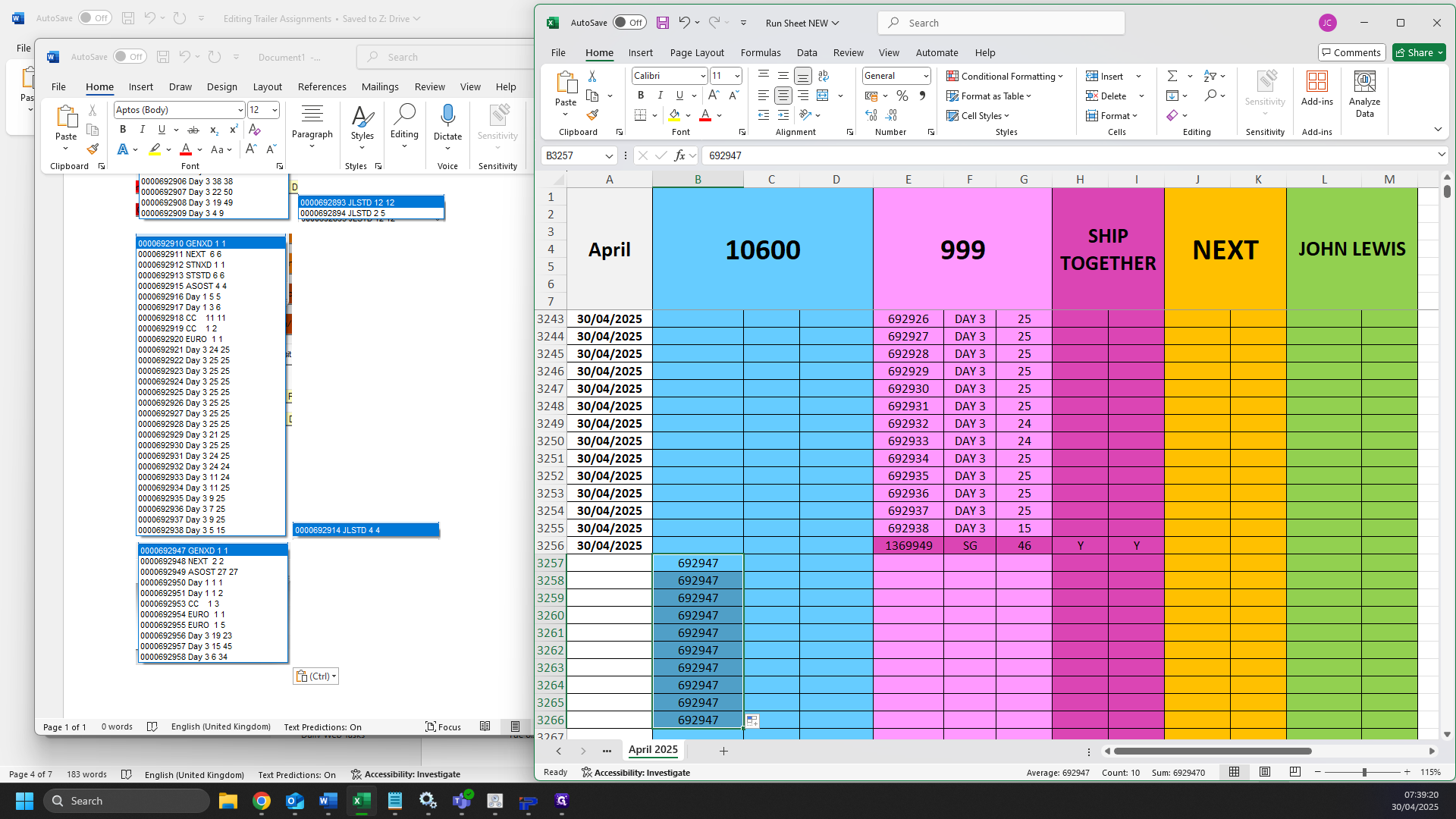This screenshot has height=819, width=1456.
Task: Click Excel Share button
Action: (x=1419, y=52)
